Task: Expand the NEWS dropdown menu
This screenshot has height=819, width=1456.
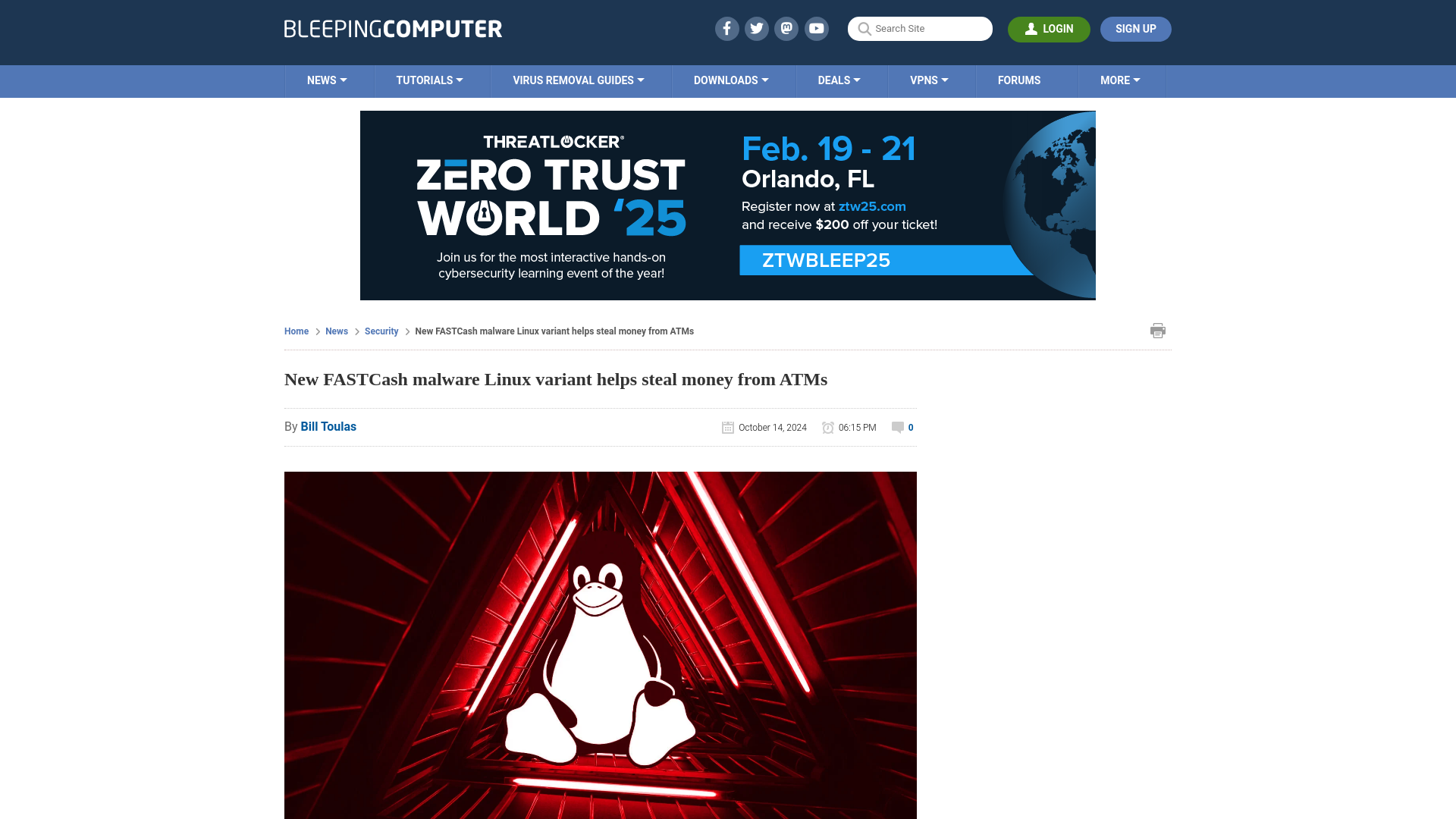Action: point(327,80)
